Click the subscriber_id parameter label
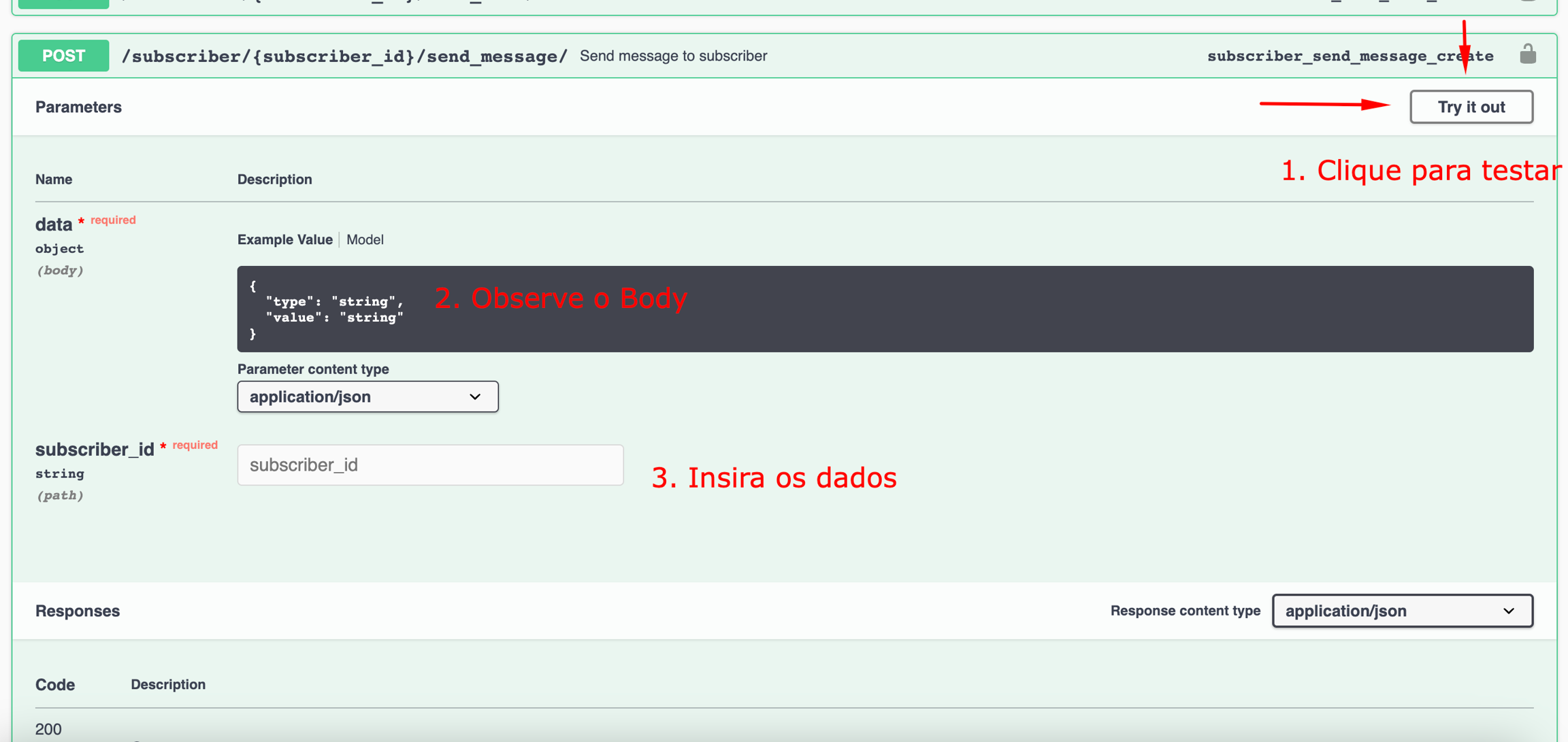This screenshot has width=1568, height=742. coord(95,450)
